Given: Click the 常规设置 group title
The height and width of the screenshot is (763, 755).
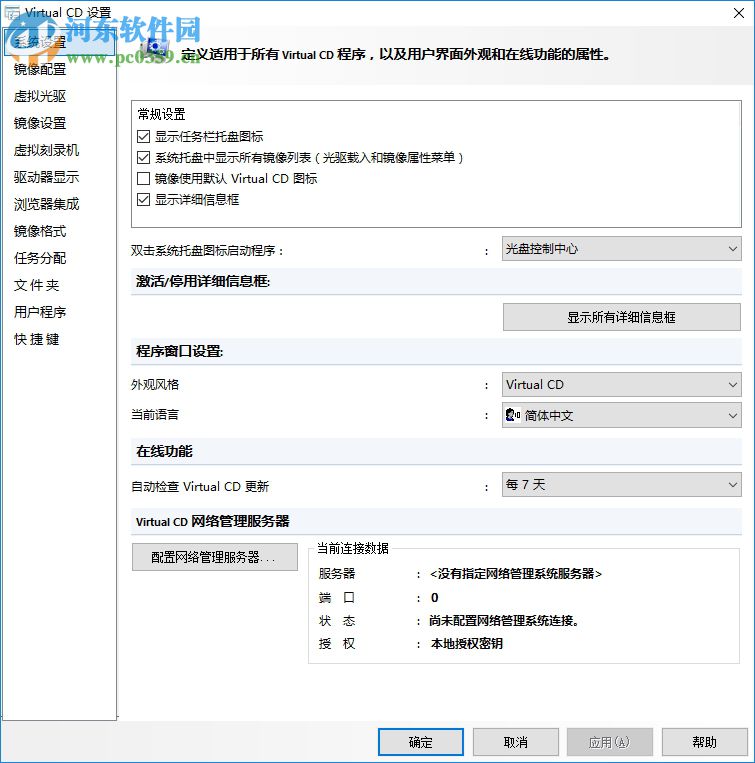Looking at the screenshot, I should [x=162, y=114].
